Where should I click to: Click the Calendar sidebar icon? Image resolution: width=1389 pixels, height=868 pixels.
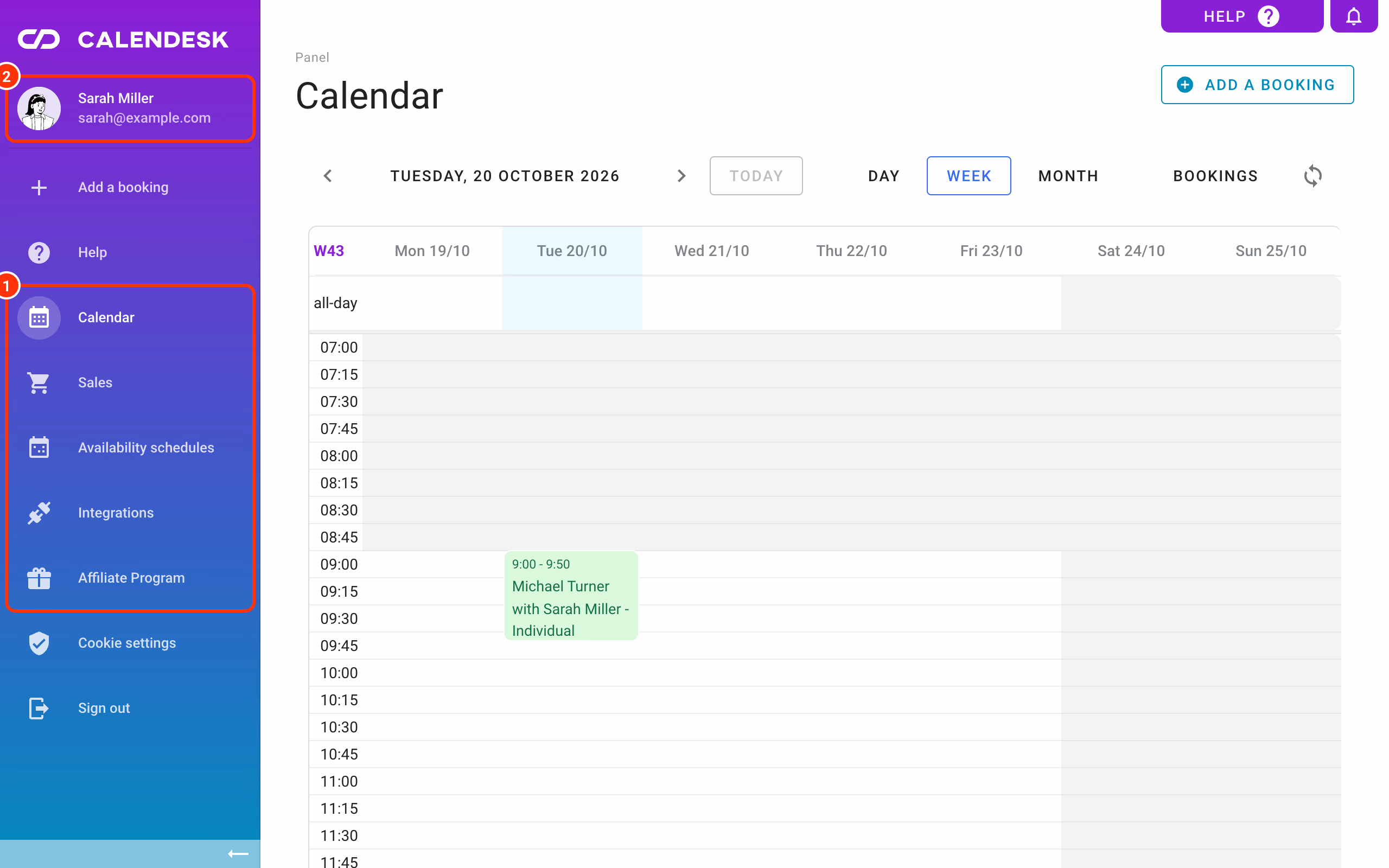coord(39,317)
